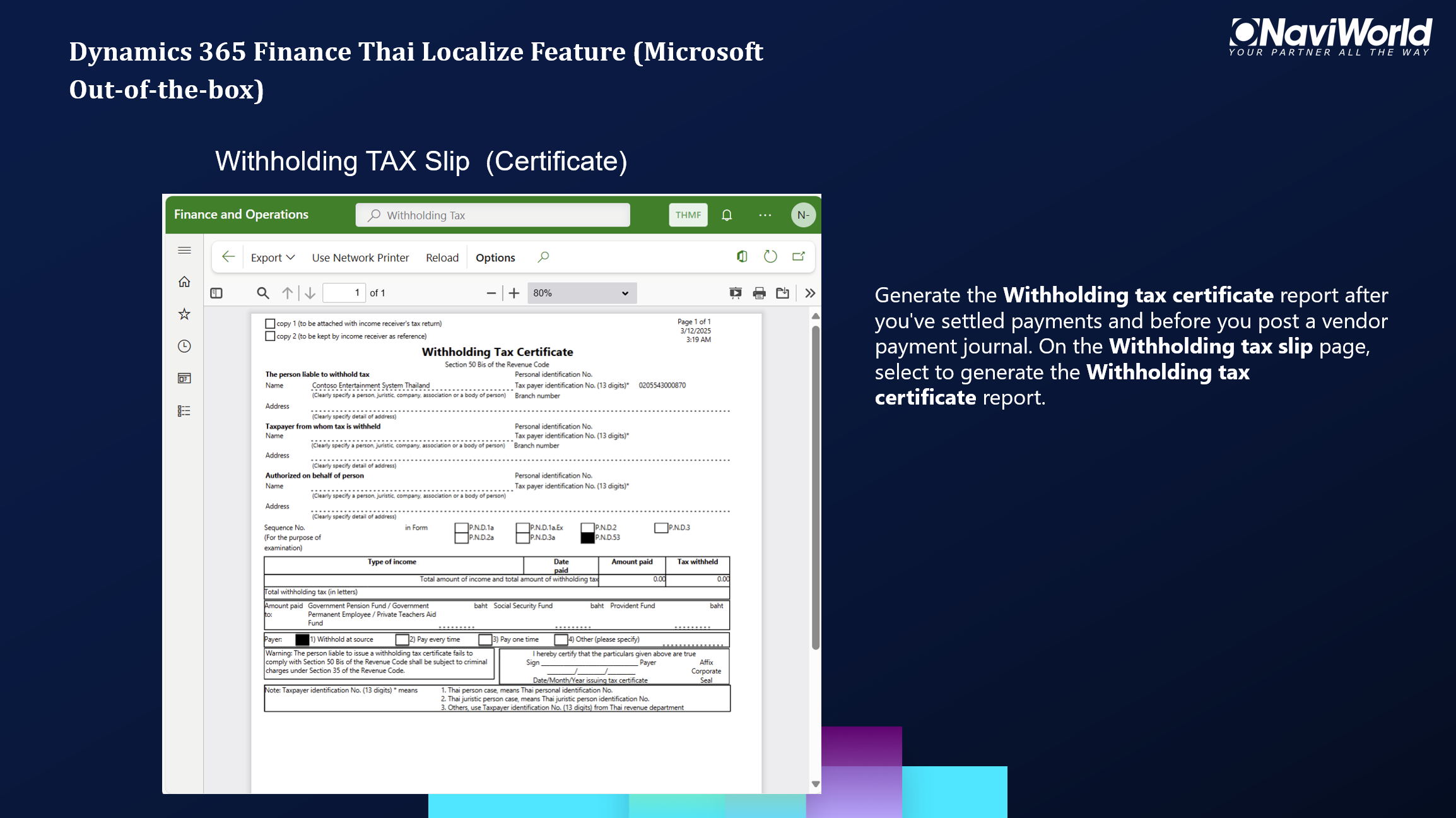This screenshot has width=1456, height=818.
Task: Click the find magnifier in viewer toolbar
Action: pyautogui.click(x=263, y=293)
